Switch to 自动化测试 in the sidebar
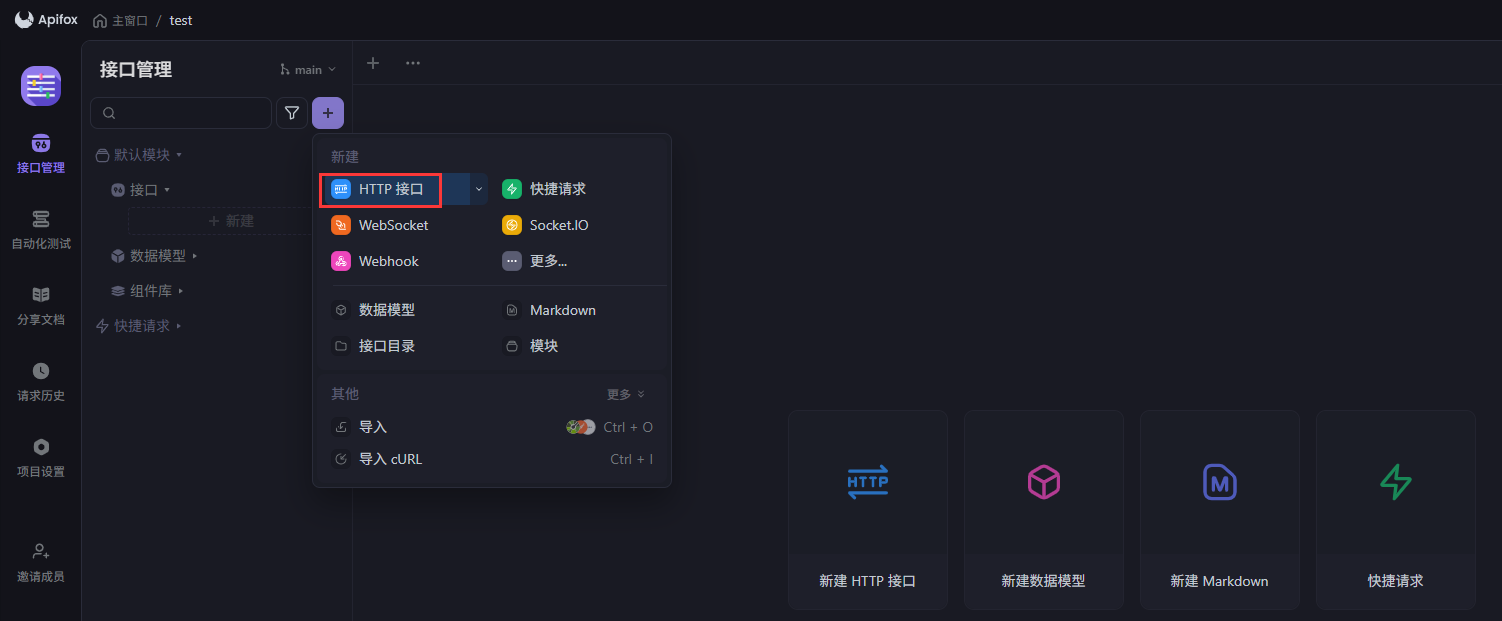Image resolution: width=1502 pixels, height=621 pixels. click(40, 228)
